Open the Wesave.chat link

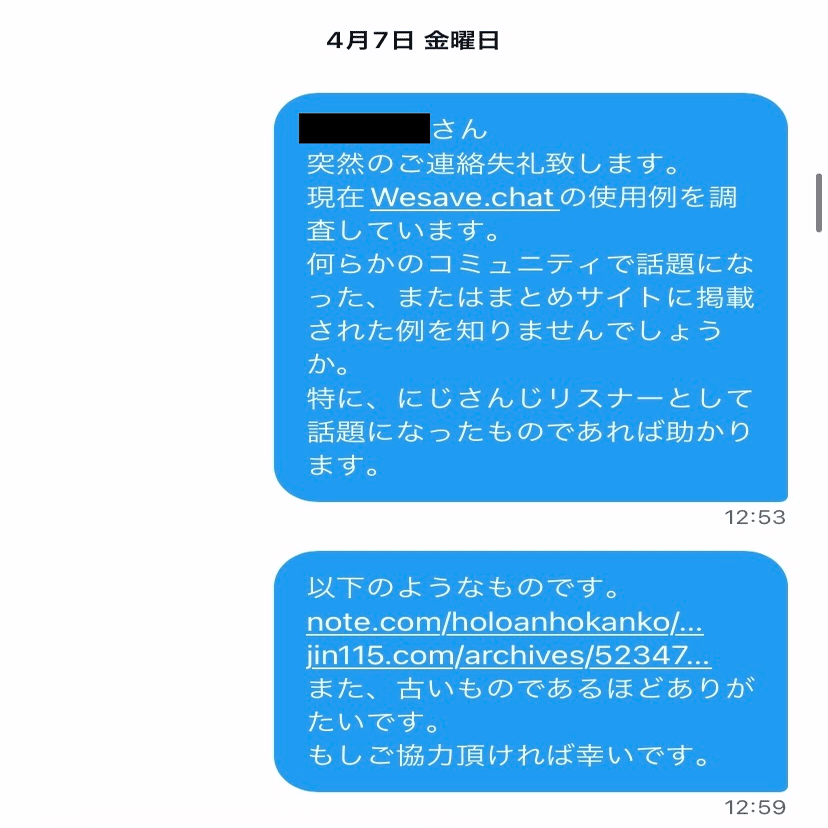[465, 197]
